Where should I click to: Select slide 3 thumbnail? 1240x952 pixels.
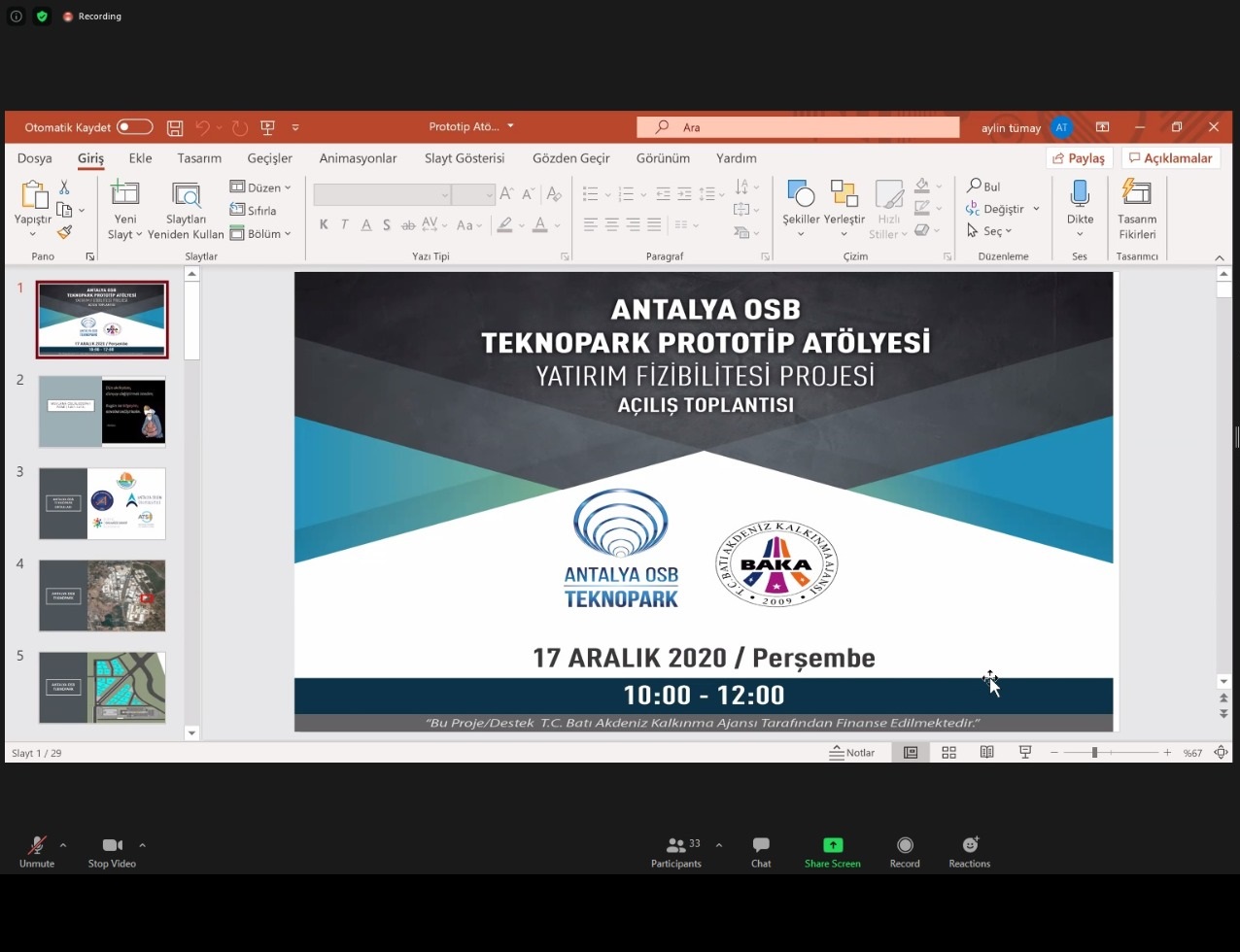pos(102,503)
